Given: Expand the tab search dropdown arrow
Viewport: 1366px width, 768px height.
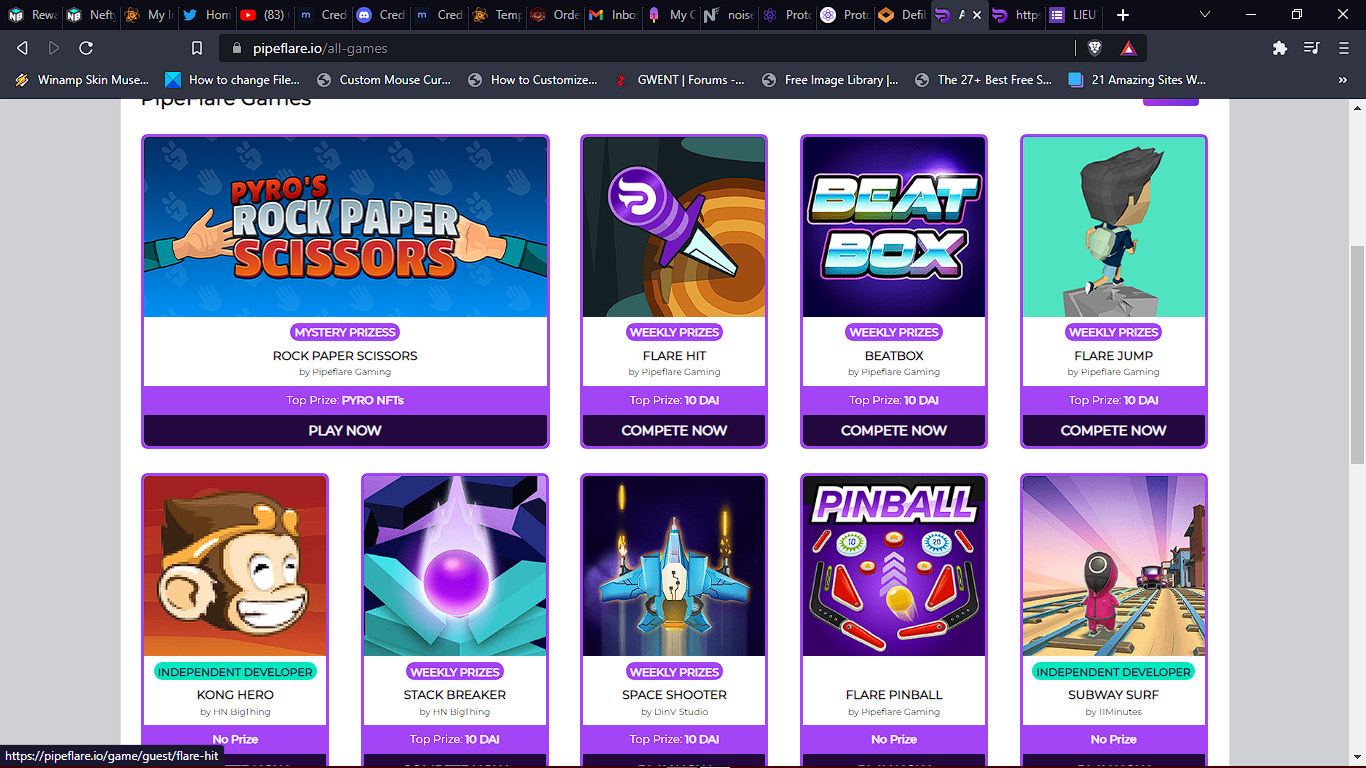Looking at the screenshot, I should tap(1205, 15).
